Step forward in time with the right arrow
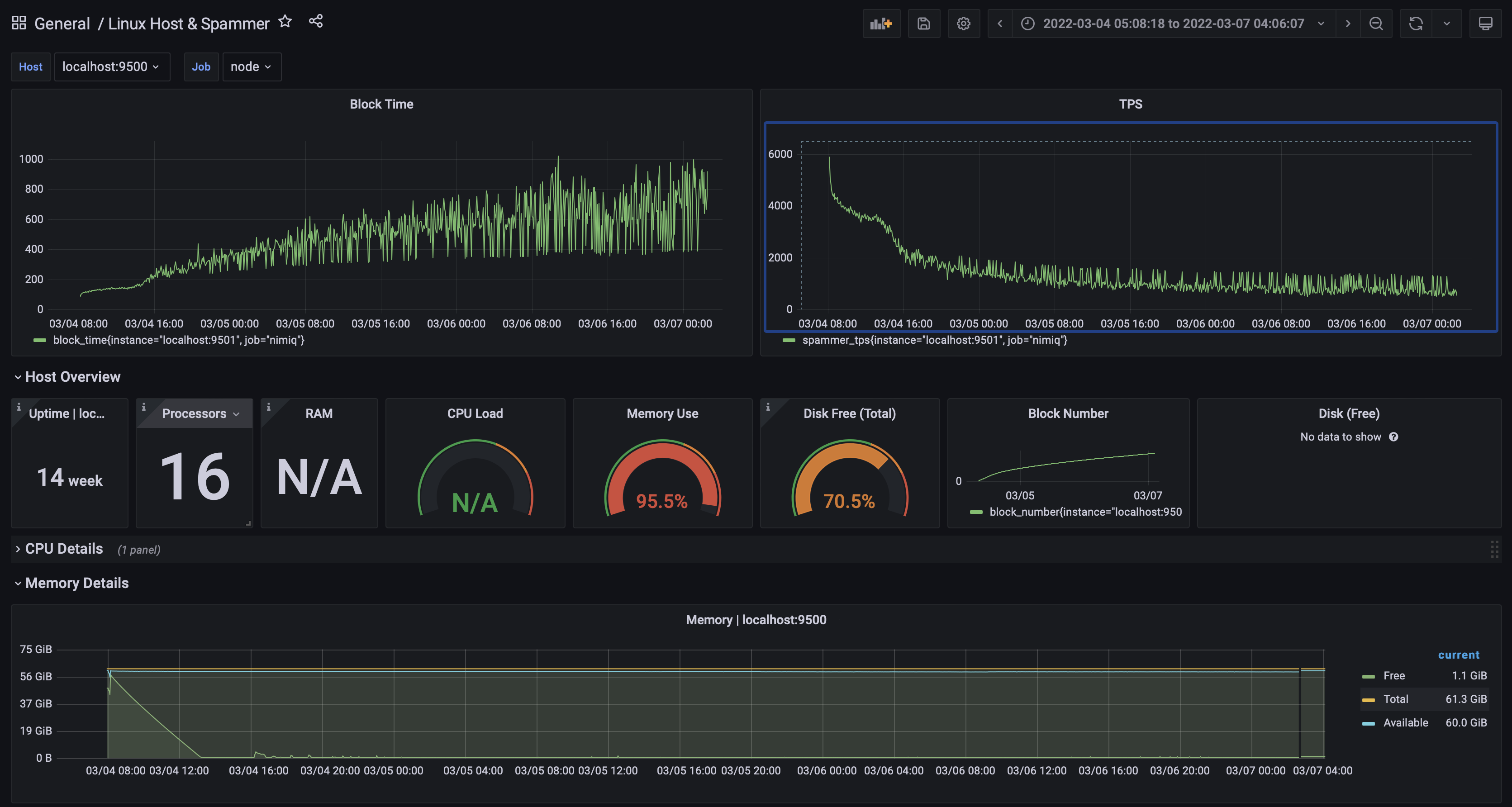 pos(1348,24)
